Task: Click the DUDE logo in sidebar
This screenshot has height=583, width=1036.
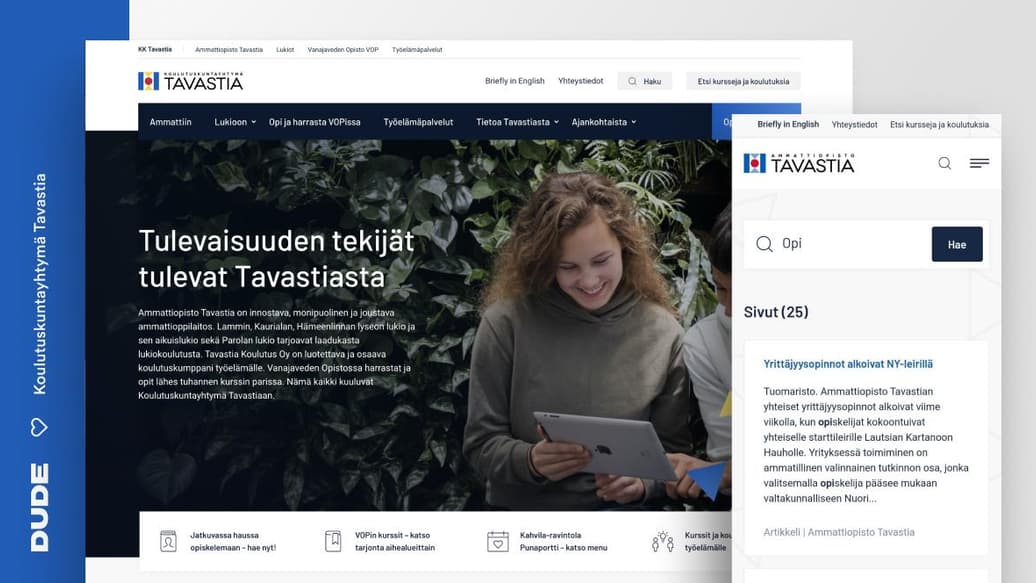Action: (x=40, y=507)
